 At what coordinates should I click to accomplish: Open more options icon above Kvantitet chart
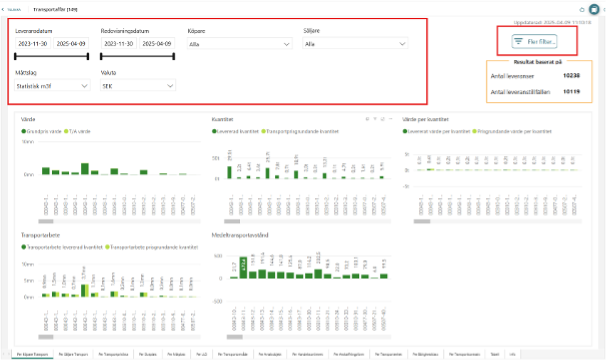click(390, 119)
